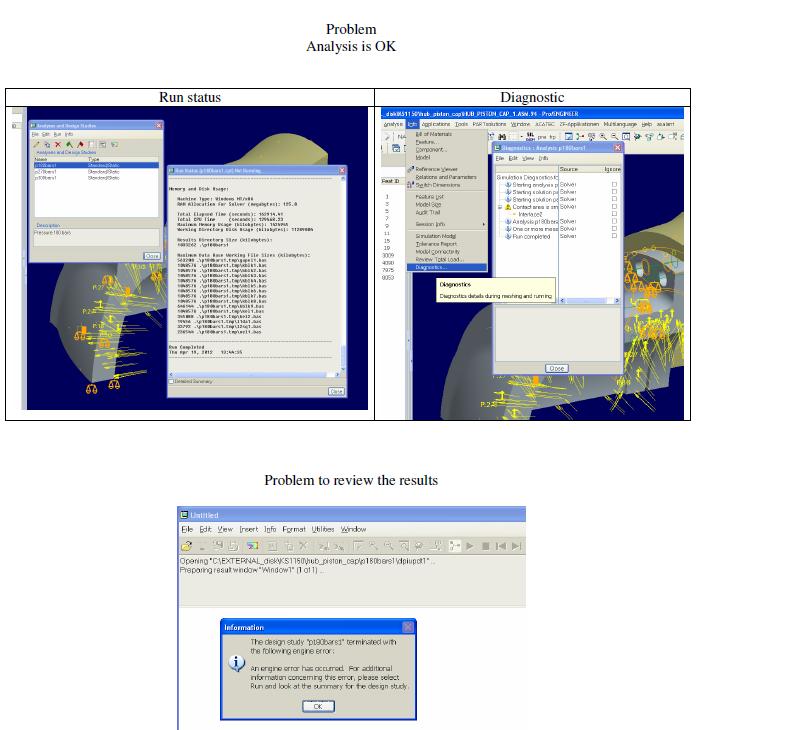Open Utilities menu in the Untitled results window
Screen dimensions: 800x730
click(x=323, y=530)
